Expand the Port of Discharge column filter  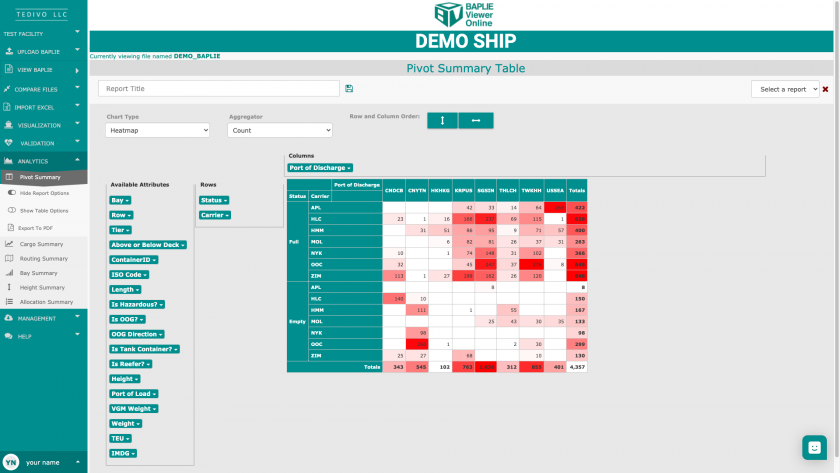tap(320, 168)
